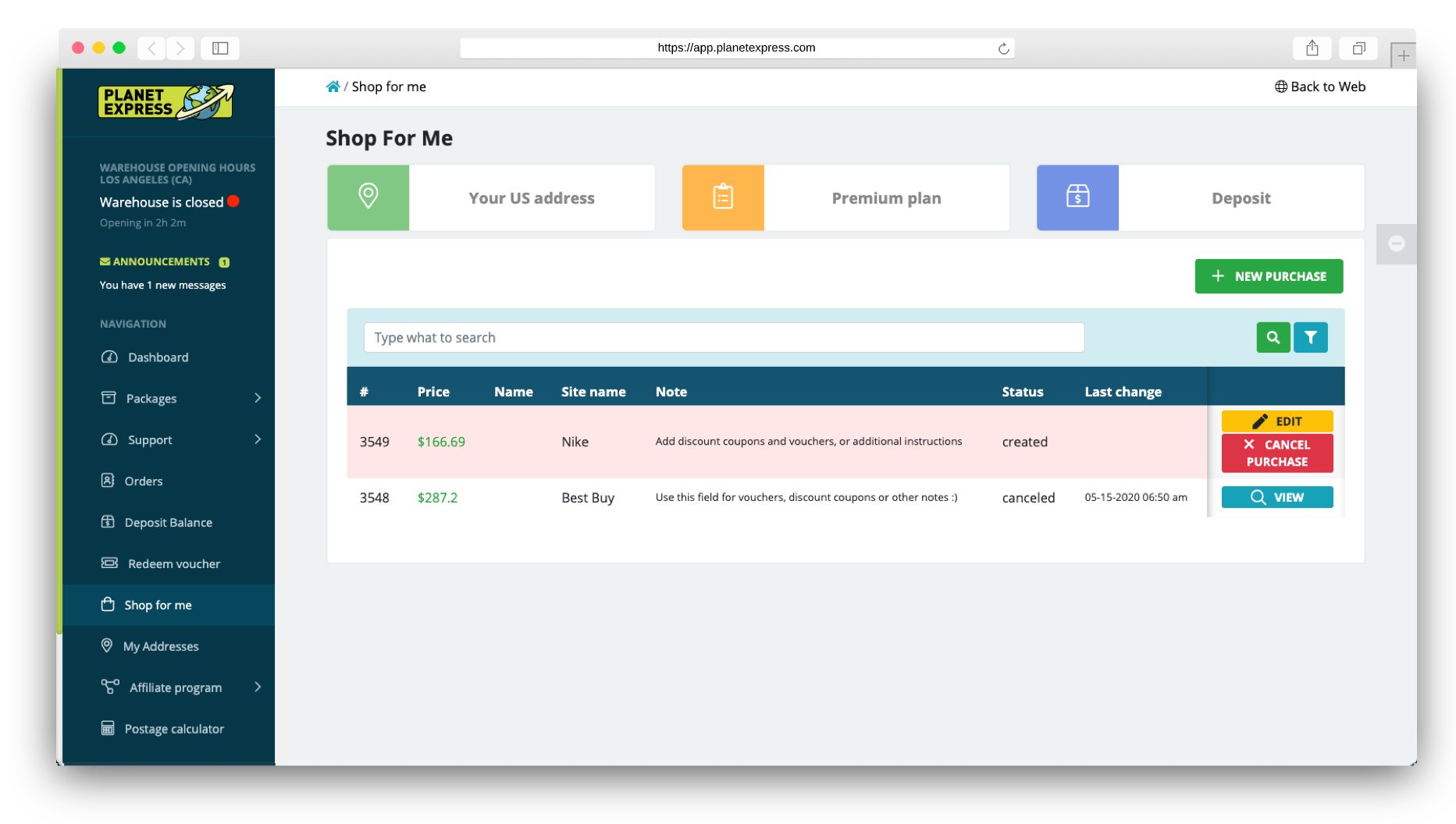Open Dashboard in the navigation
Viewport: 1456px width, 824px height.
tap(158, 357)
